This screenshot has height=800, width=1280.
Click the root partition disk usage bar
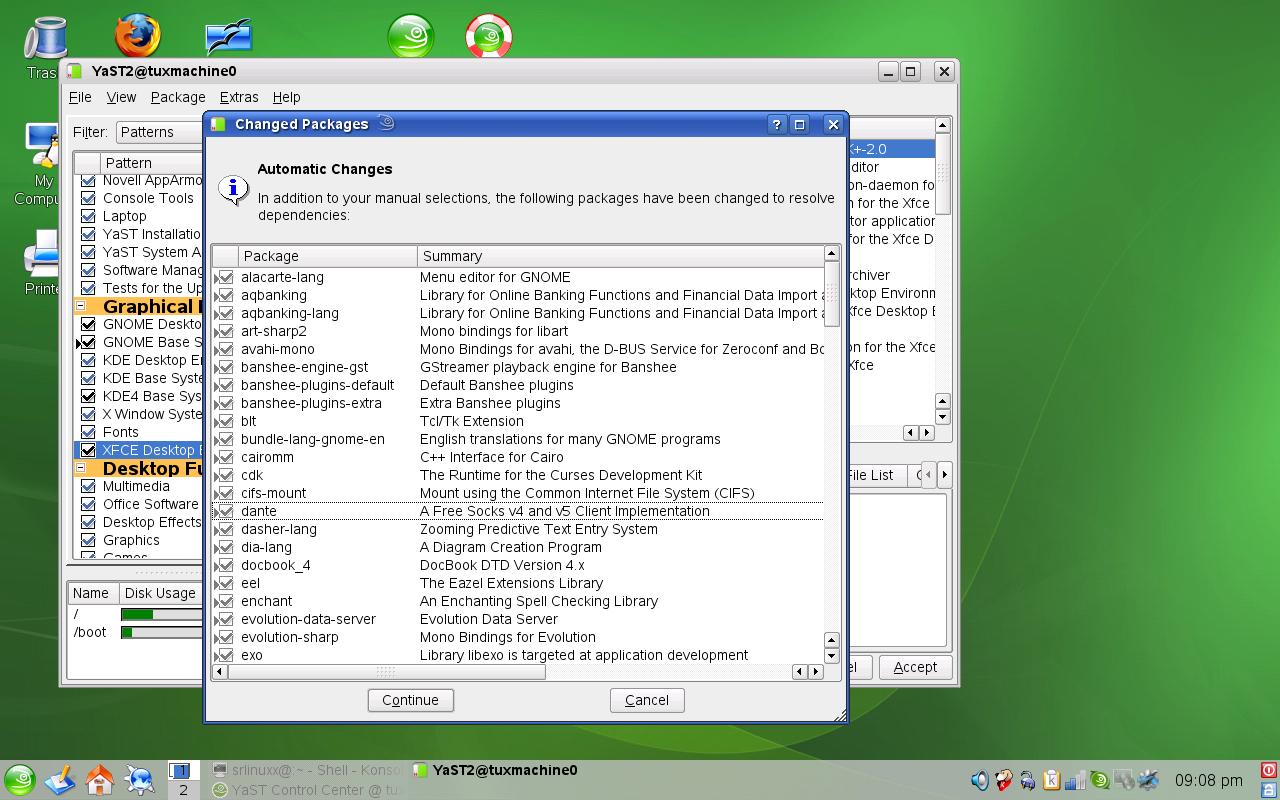(162, 614)
